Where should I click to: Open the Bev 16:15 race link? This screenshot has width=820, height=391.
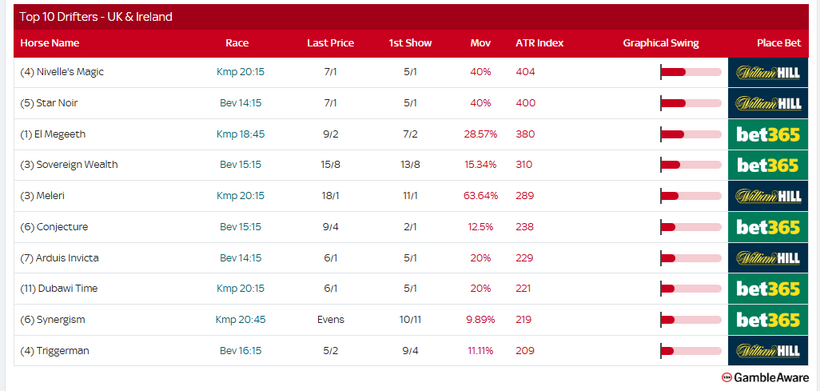(241, 351)
